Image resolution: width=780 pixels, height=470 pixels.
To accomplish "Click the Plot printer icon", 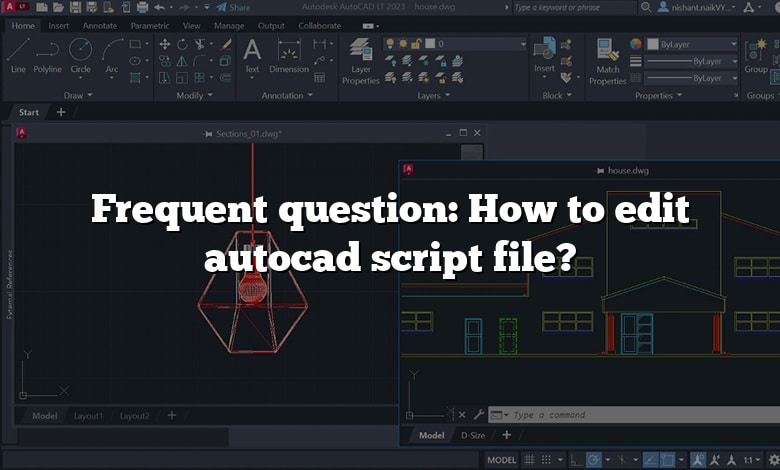I will 142,7.
